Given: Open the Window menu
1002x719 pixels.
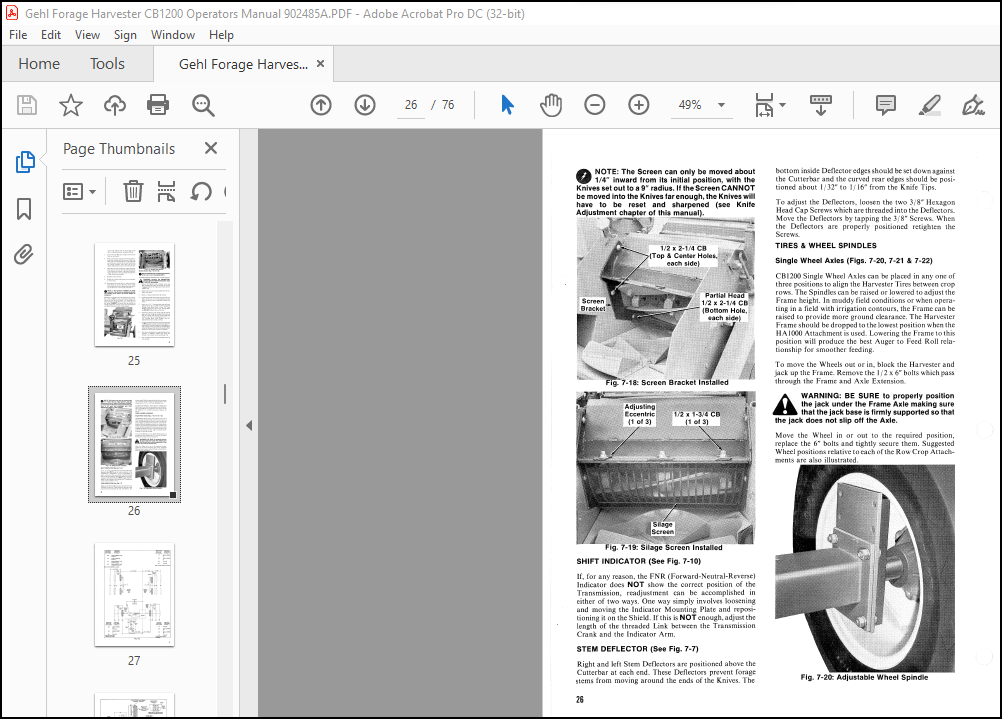Looking at the screenshot, I should [173, 35].
